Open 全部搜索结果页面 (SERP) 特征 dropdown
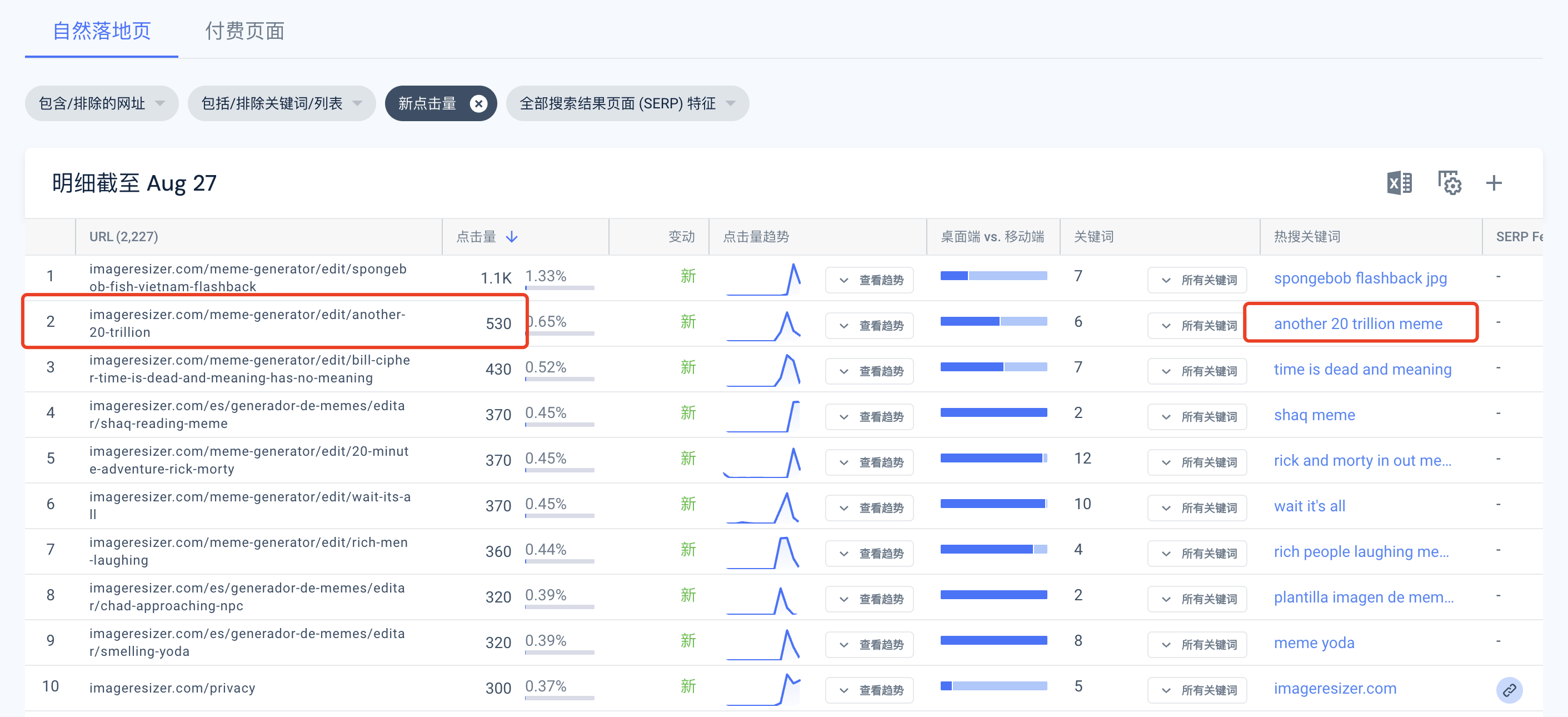This screenshot has width=1568, height=717. click(627, 103)
